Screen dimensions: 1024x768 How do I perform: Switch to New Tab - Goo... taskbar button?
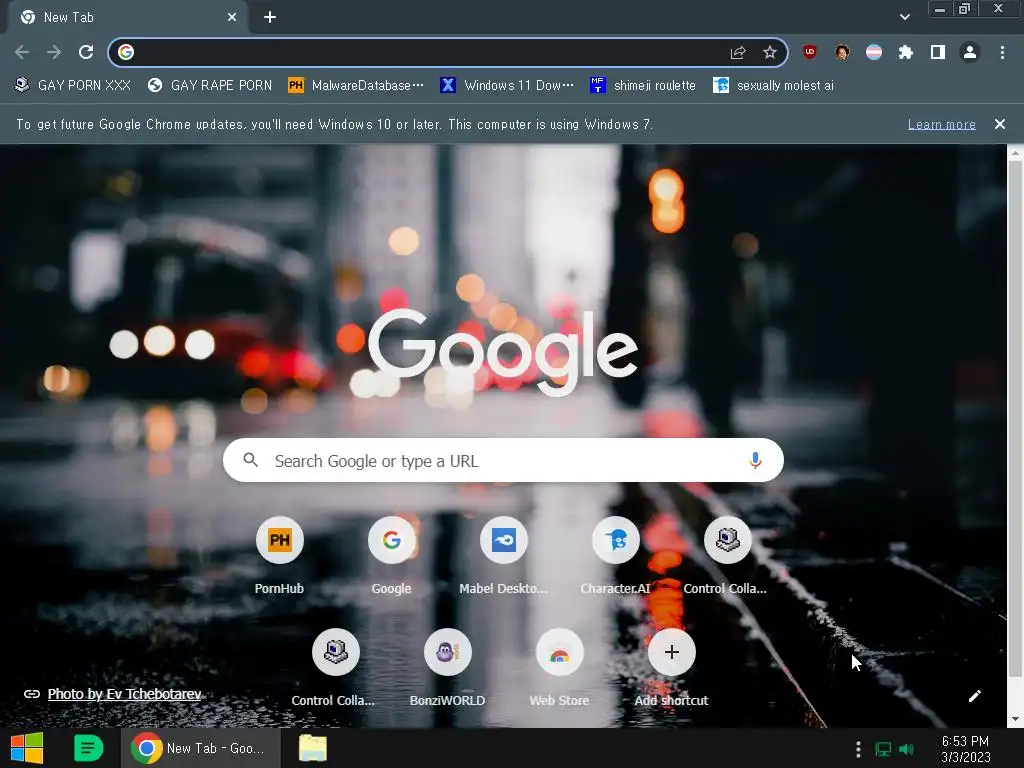tap(200, 748)
